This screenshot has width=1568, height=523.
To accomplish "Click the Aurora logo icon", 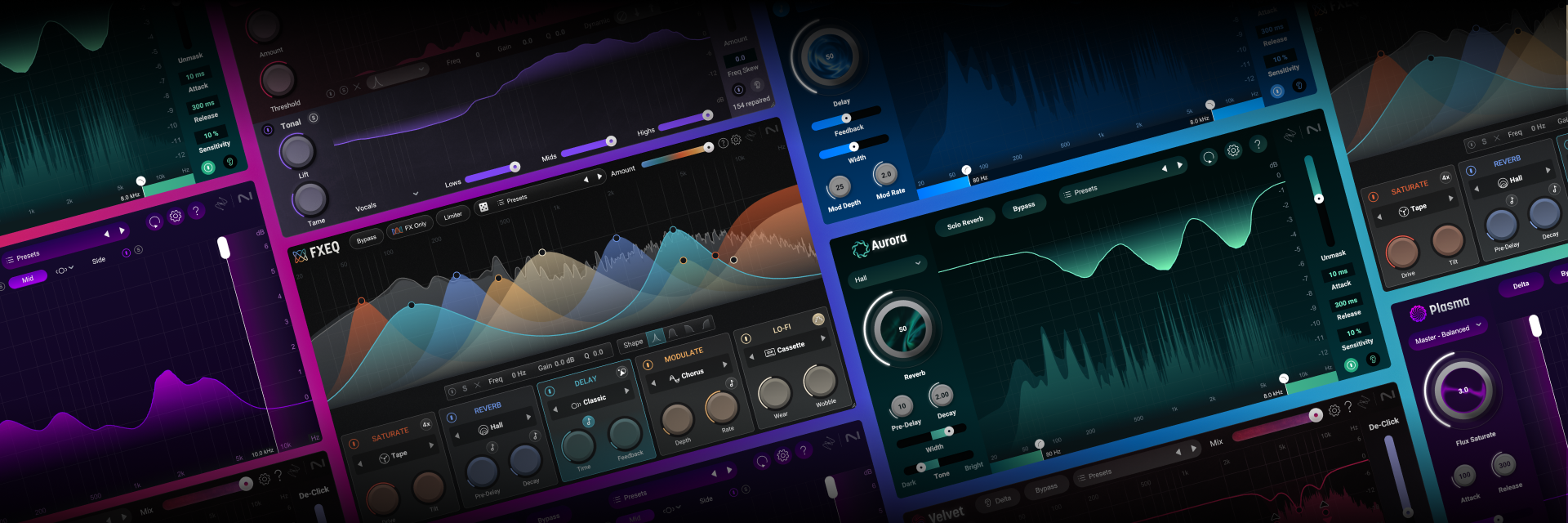I will click(860, 248).
